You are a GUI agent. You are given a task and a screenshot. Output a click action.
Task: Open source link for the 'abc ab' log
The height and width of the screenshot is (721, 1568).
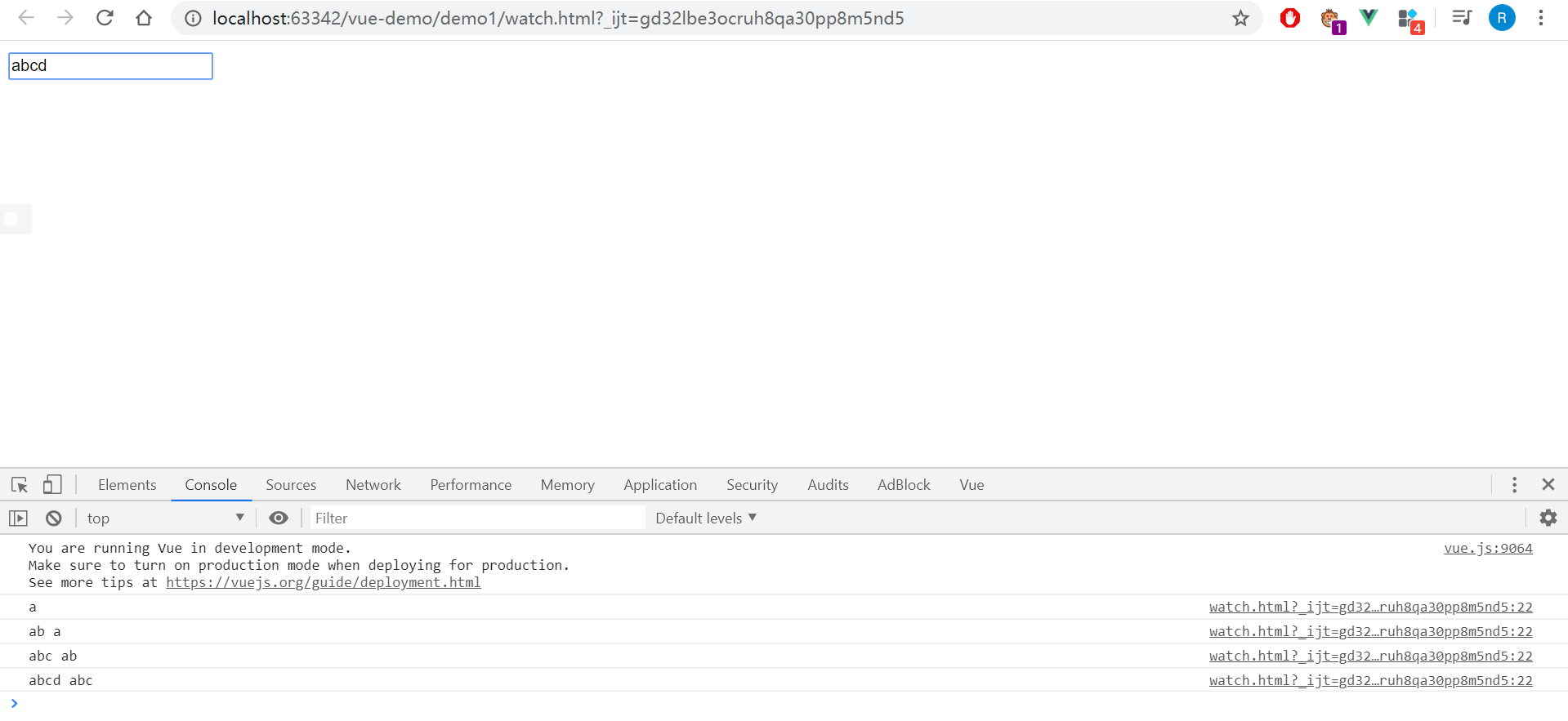1371,656
